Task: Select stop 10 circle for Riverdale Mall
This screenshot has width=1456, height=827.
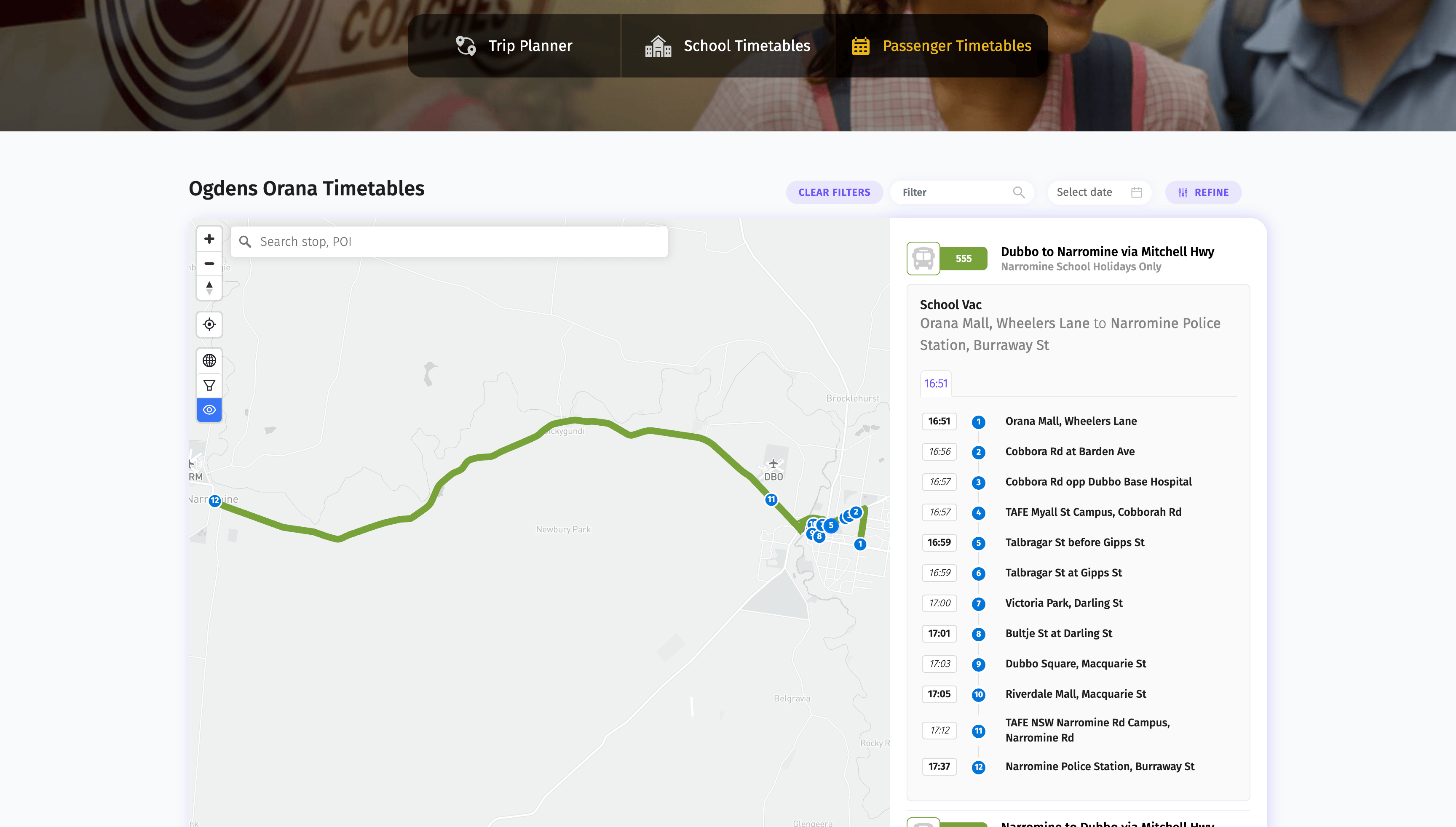Action: (978, 695)
